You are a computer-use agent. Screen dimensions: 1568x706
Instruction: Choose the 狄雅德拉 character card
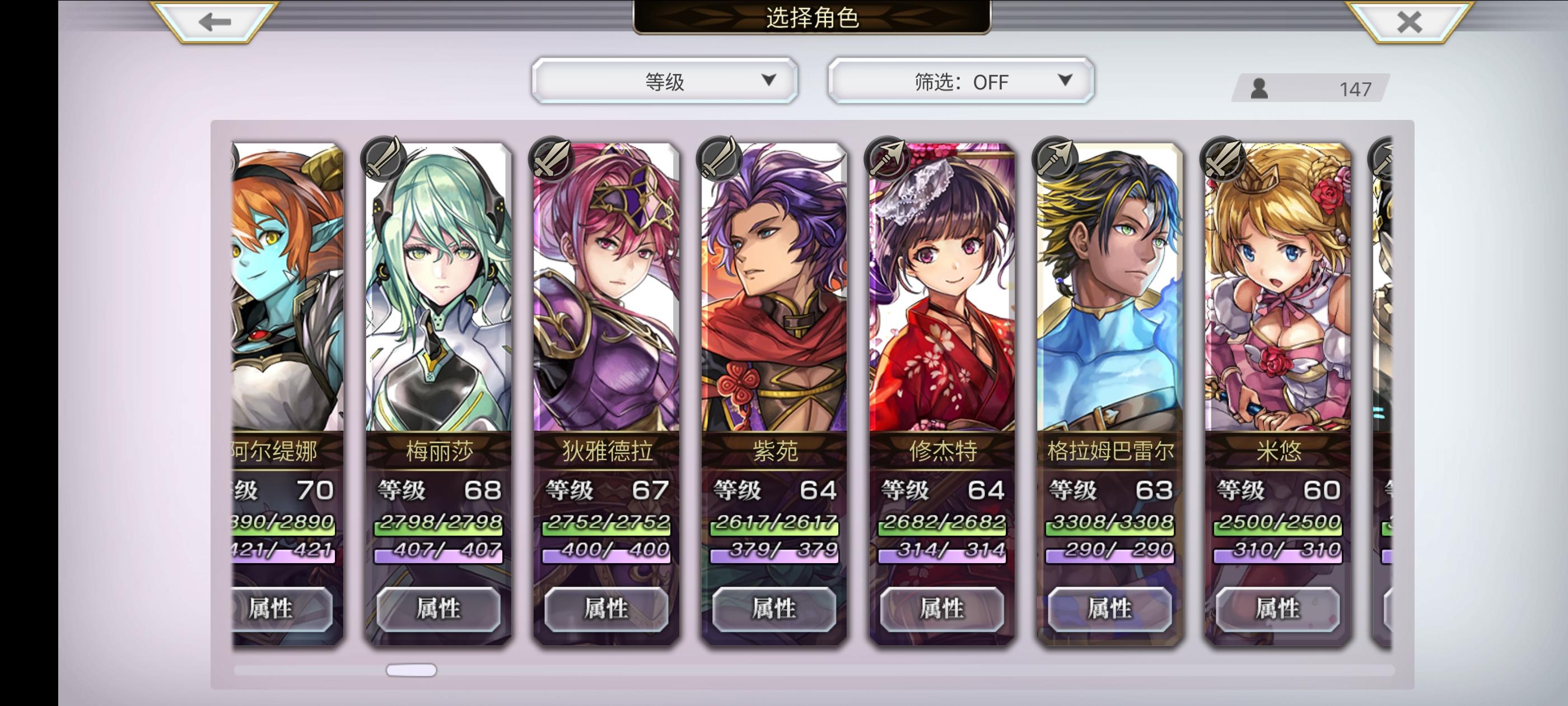coord(606,393)
